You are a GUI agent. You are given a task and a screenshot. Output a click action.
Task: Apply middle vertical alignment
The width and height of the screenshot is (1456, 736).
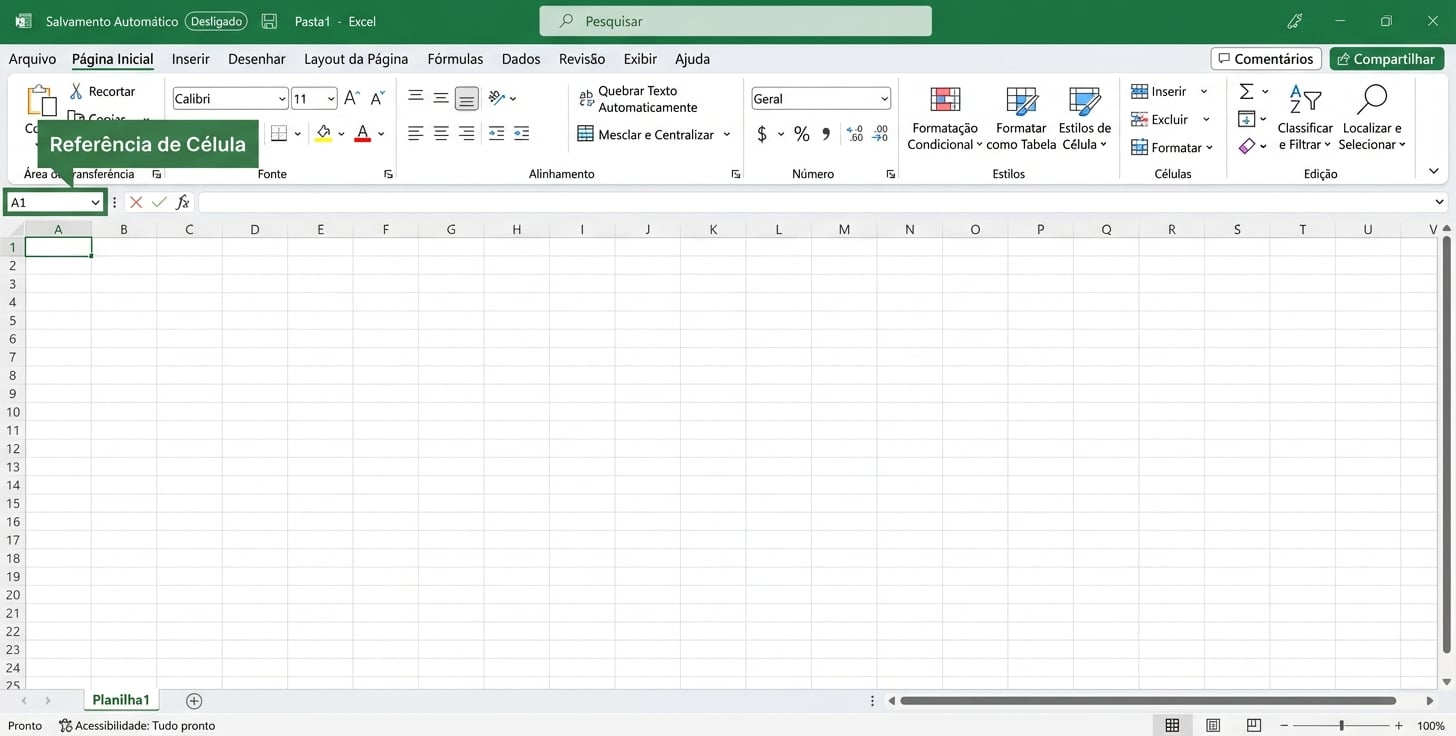click(441, 97)
